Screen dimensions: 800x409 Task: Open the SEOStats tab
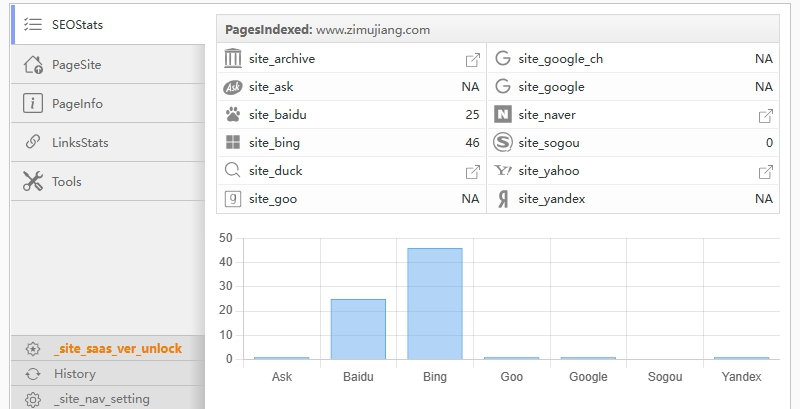[x=76, y=24]
